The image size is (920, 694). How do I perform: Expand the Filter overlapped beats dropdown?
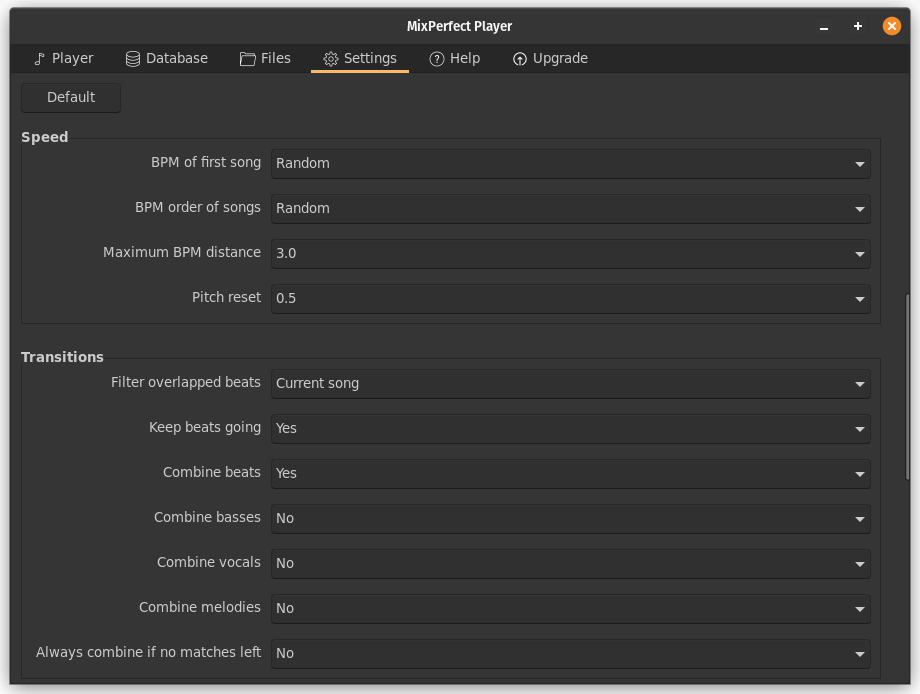[x=570, y=384]
